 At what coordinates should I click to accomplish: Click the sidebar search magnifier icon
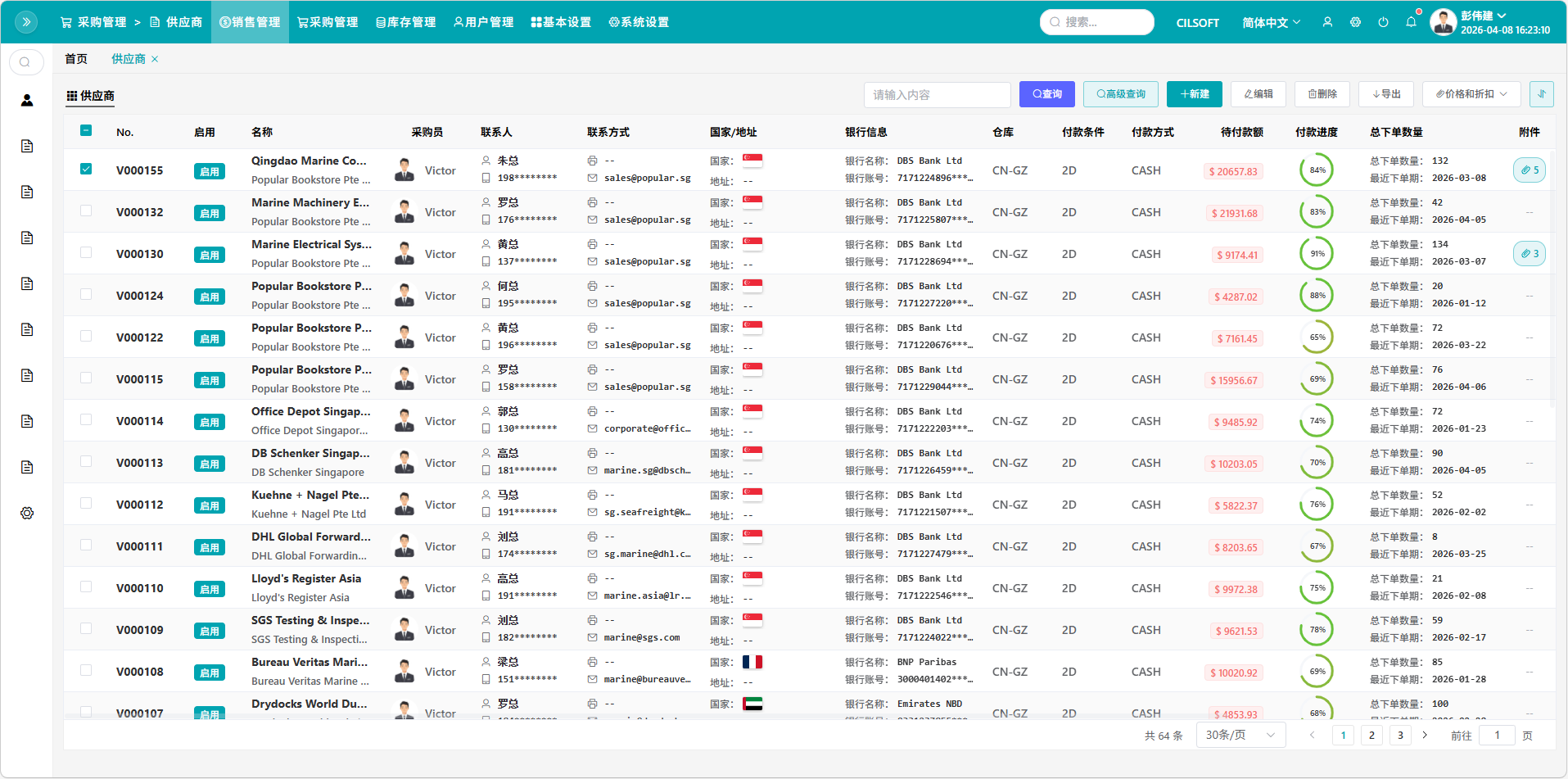tap(25, 62)
